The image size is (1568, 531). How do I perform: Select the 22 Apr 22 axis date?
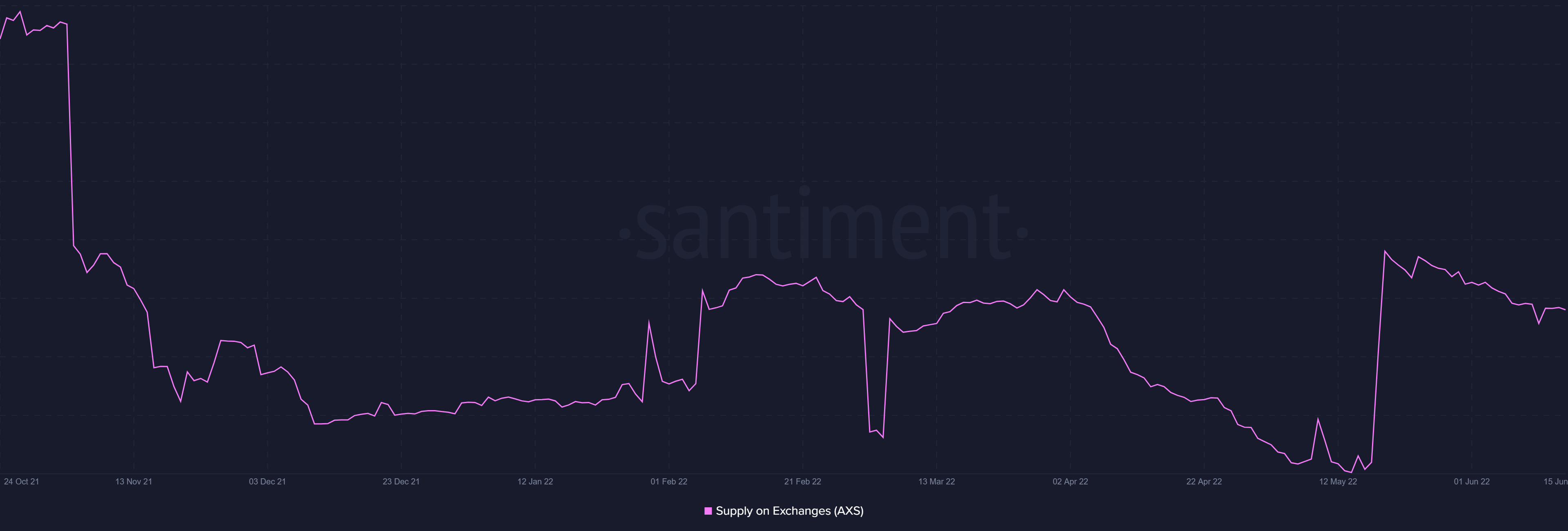pyautogui.click(x=1204, y=482)
